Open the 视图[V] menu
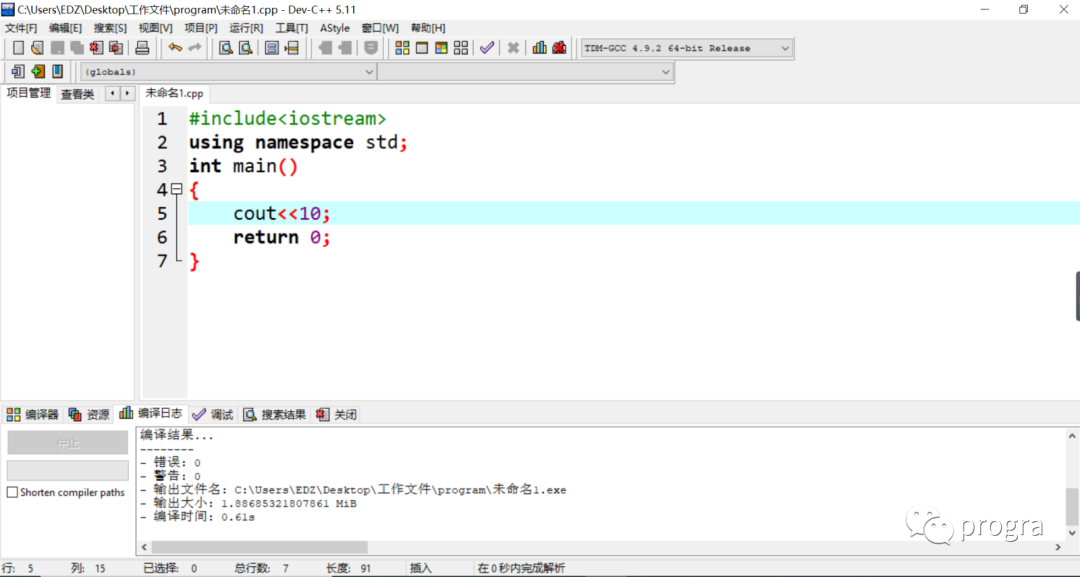The height and width of the screenshot is (577, 1080). [x=156, y=28]
